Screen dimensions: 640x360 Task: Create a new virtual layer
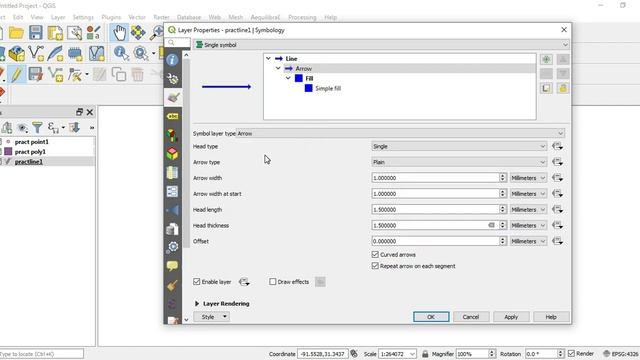pos(97,53)
